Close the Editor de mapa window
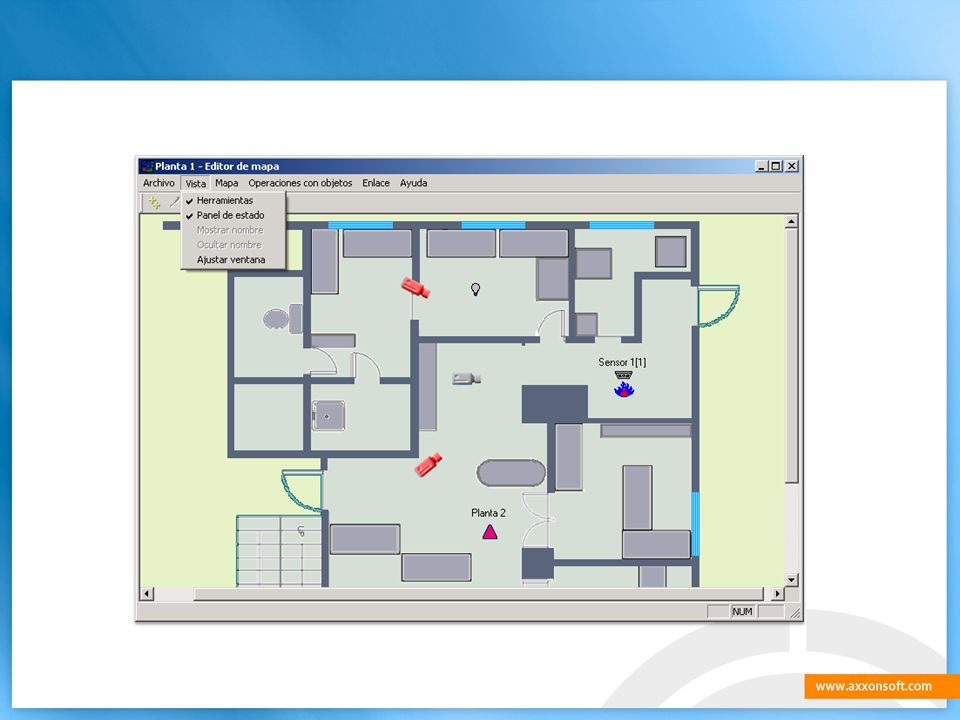 (792, 166)
